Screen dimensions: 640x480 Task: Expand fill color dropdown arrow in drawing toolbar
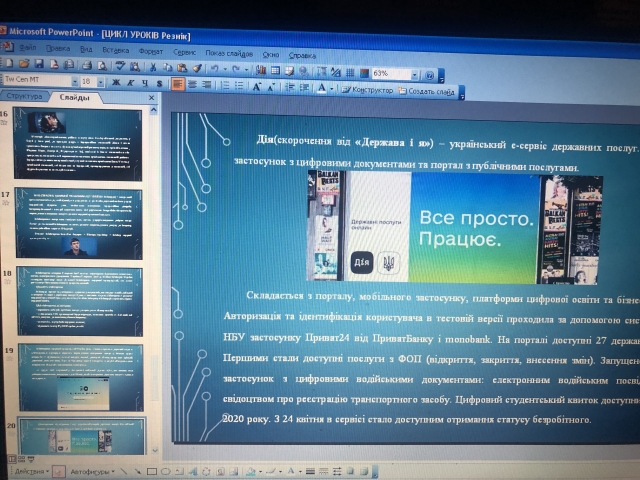click(260, 472)
